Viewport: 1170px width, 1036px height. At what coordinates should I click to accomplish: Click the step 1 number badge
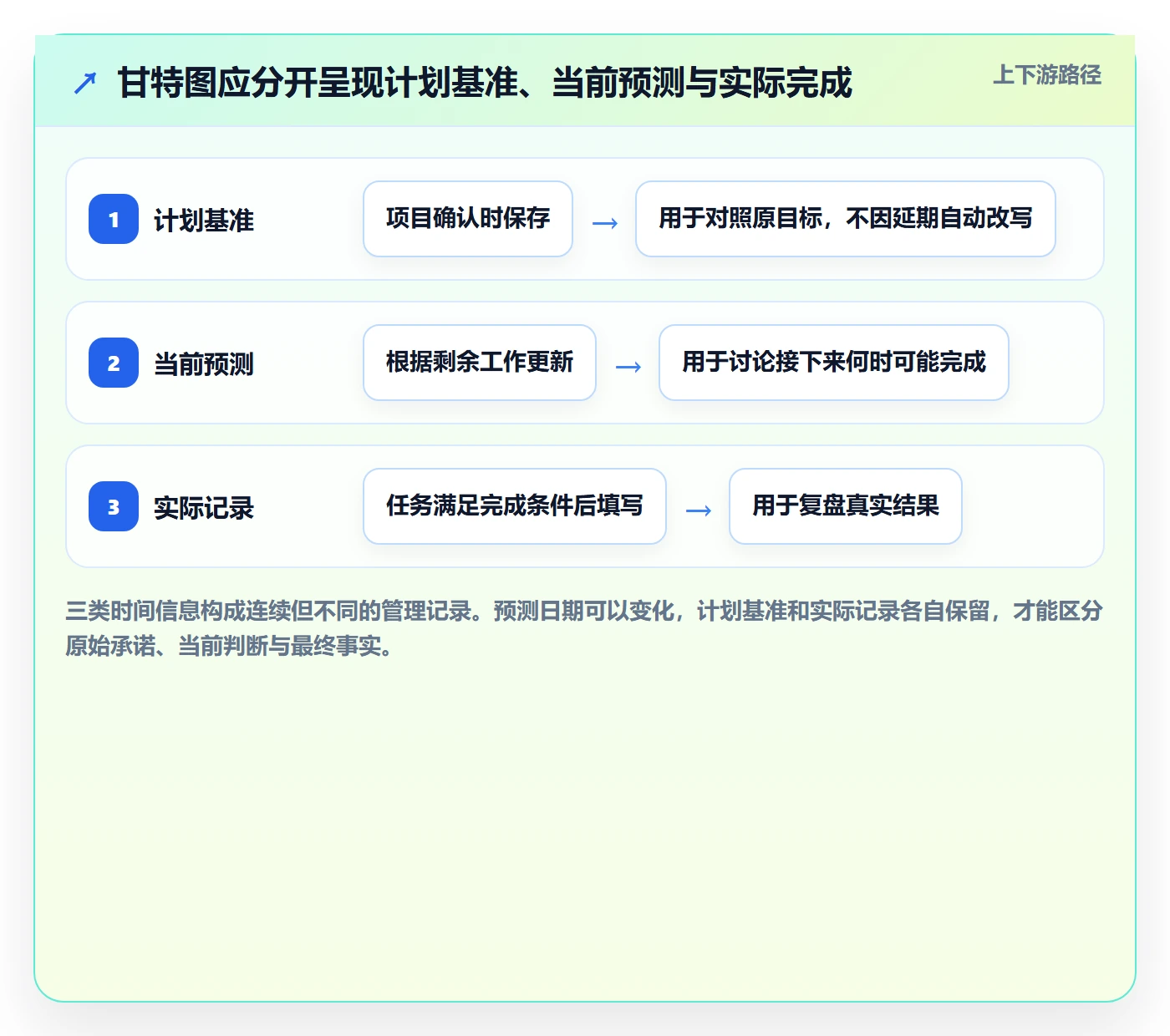(114, 219)
